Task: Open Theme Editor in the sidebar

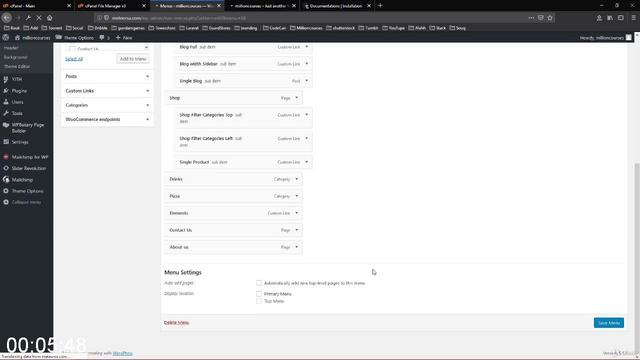Action: (x=17, y=67)
